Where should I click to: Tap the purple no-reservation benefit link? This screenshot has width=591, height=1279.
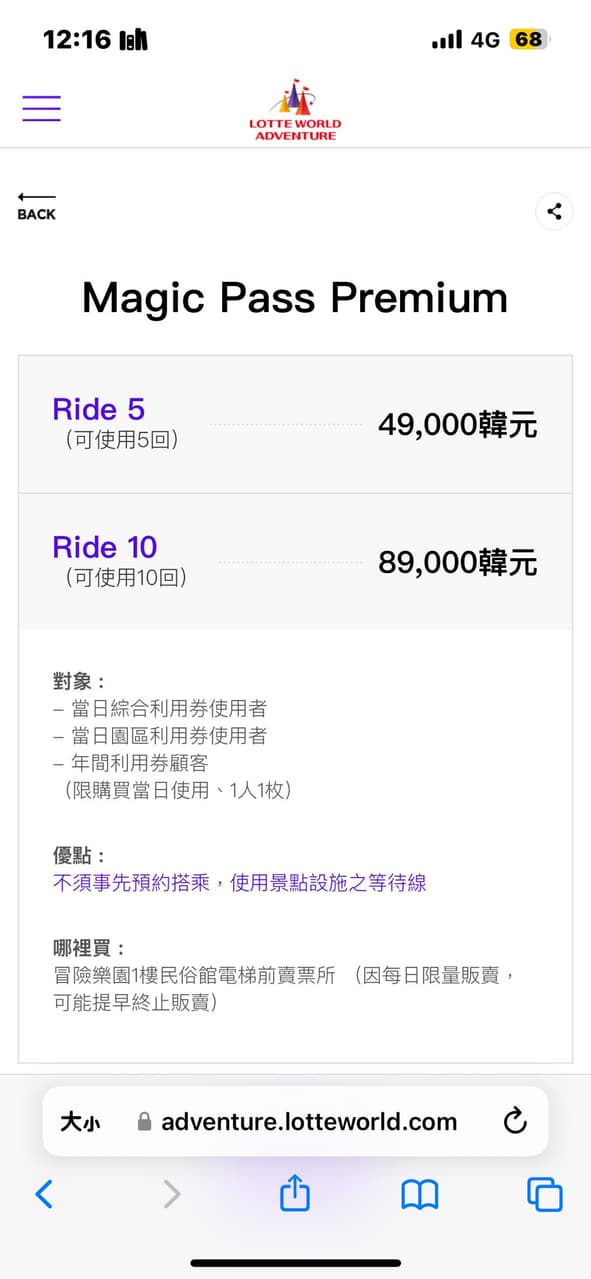click(x=238, y=883)
